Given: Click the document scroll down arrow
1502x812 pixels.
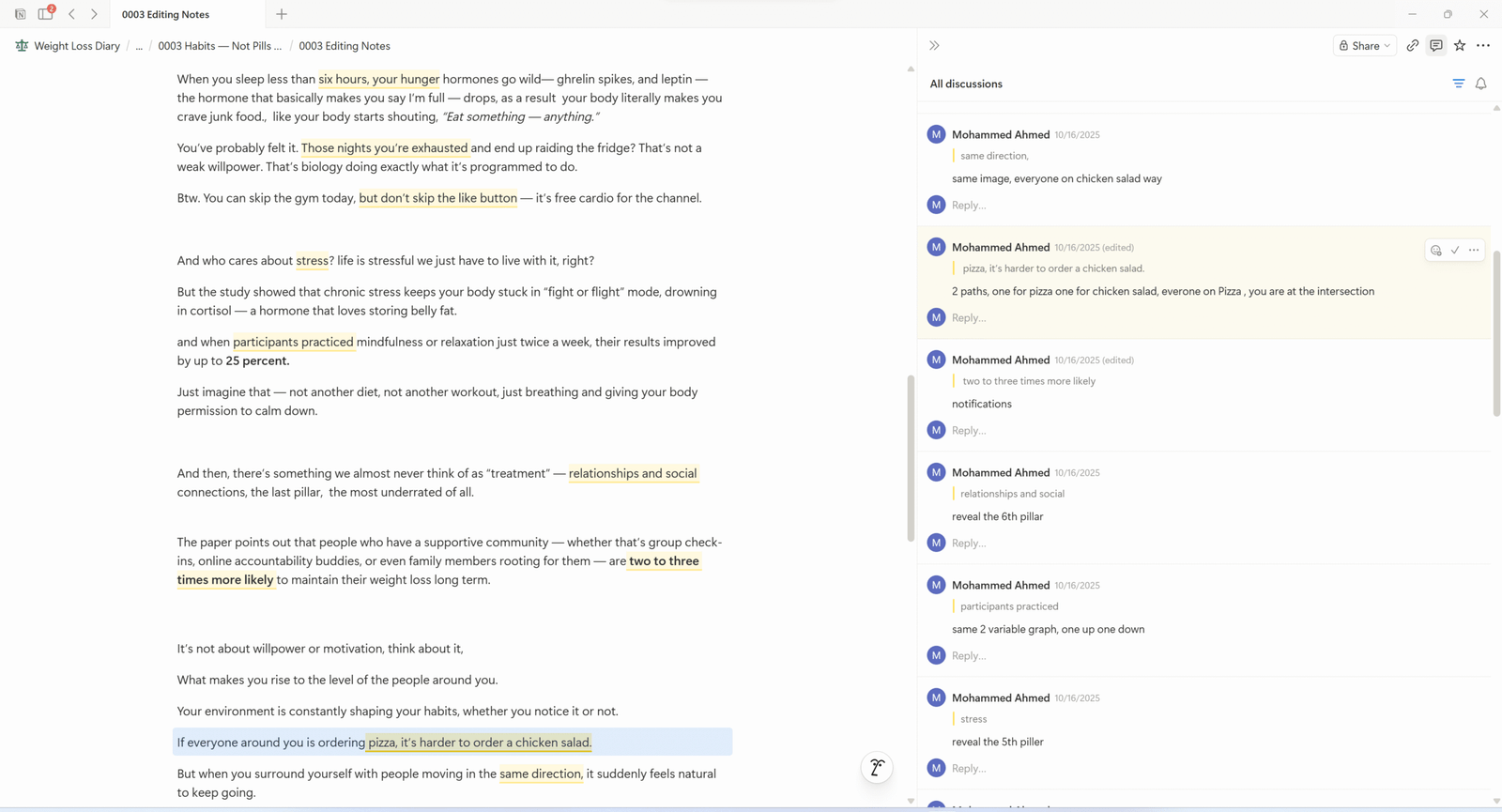Looking at the screenshot, I should pos(911,801).
